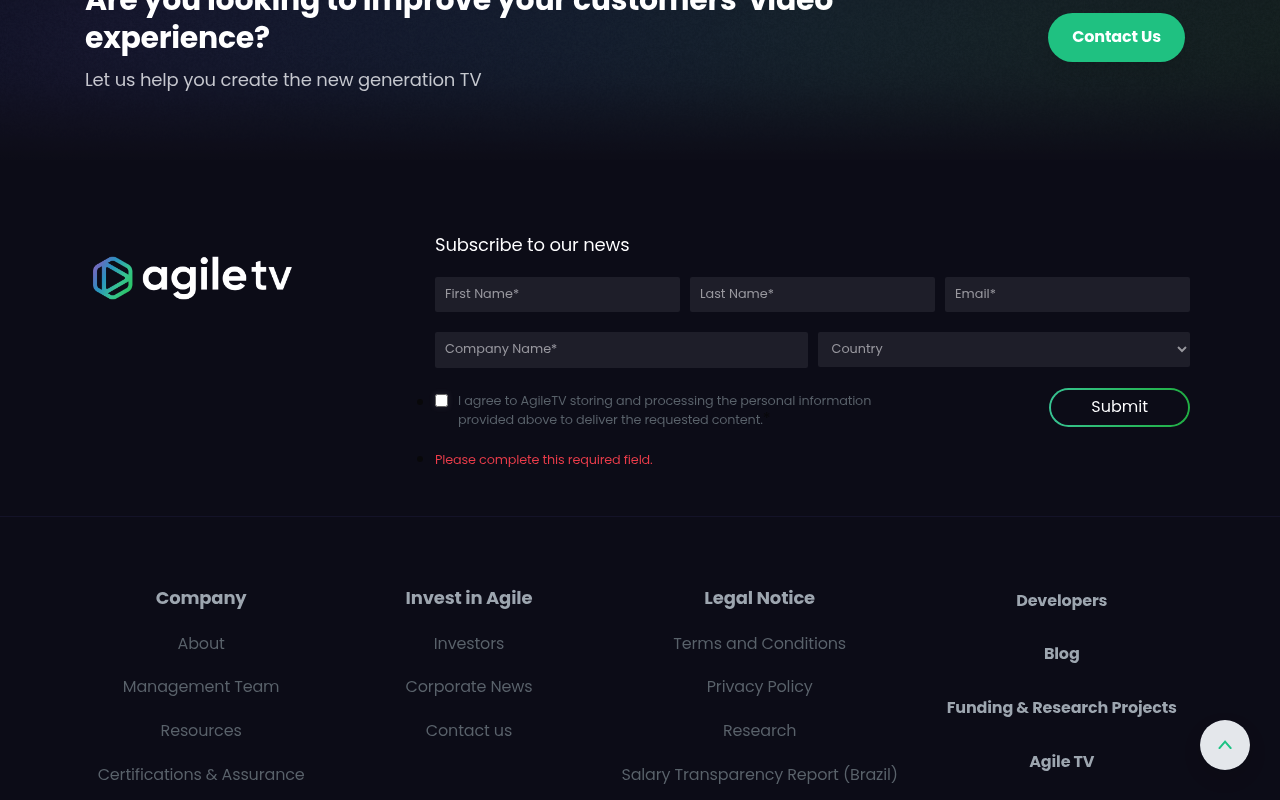This screenshot has width=1280, height=800.
Task: Open the Investors link
Action: pos(469,643)
